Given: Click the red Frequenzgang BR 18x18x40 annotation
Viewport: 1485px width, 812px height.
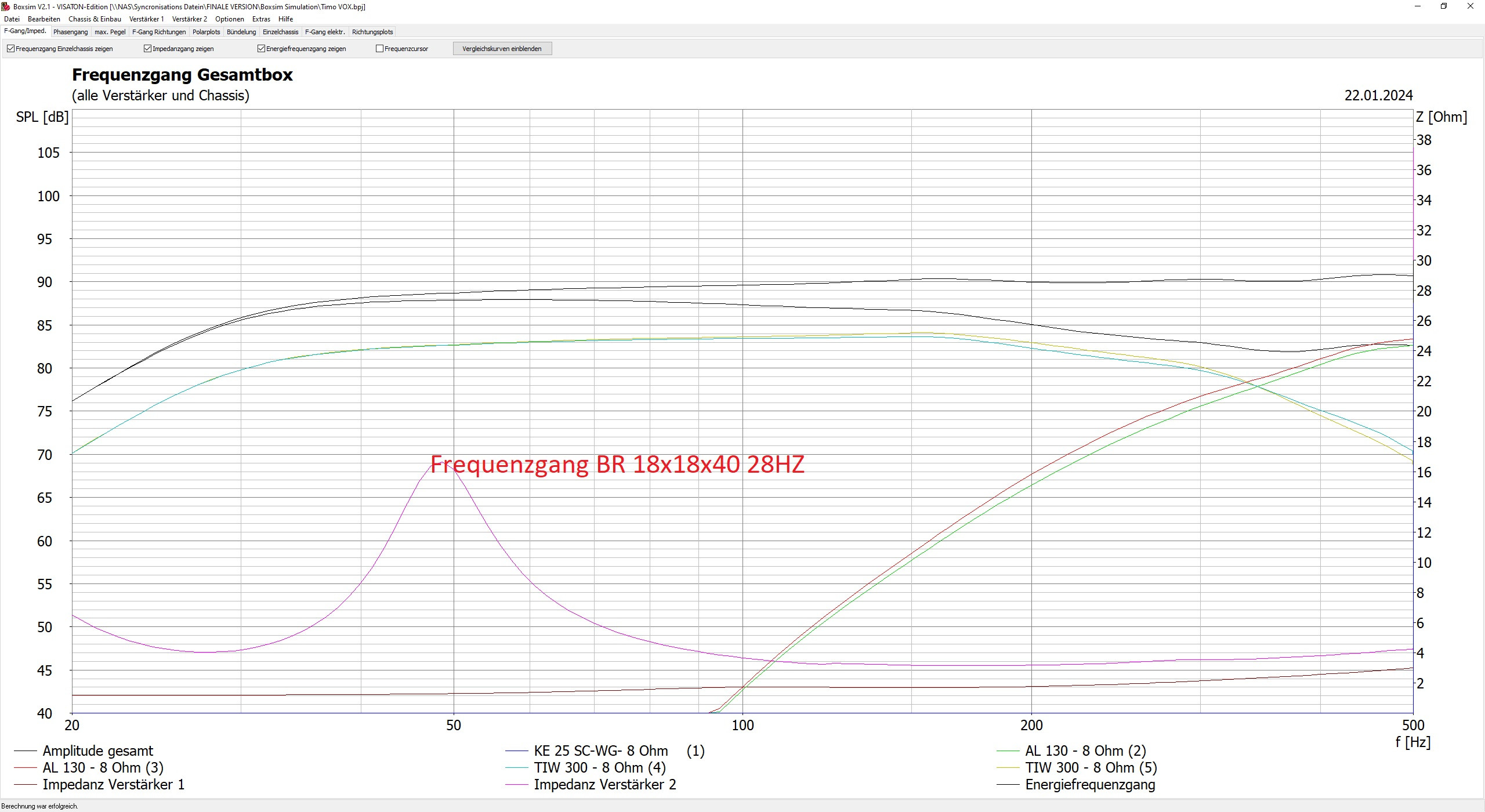Looking at the screenshot, I should coord(617,464).
